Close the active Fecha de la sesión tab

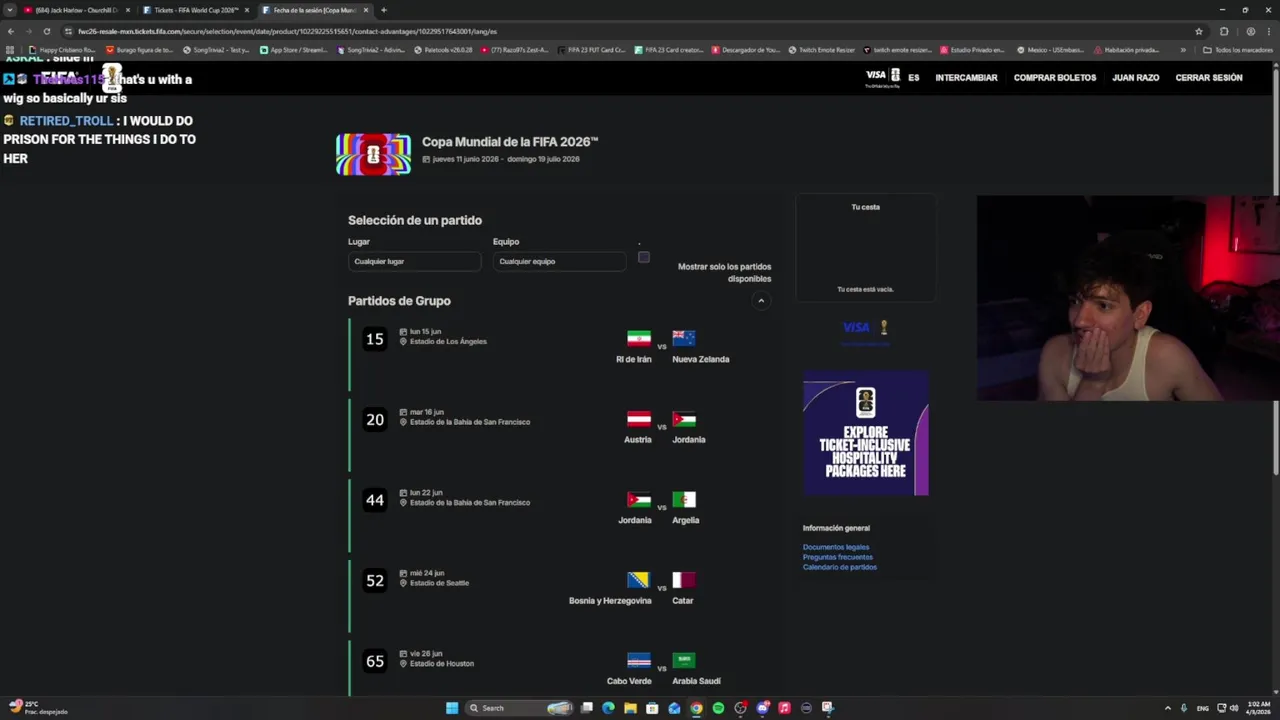(366, 10)
